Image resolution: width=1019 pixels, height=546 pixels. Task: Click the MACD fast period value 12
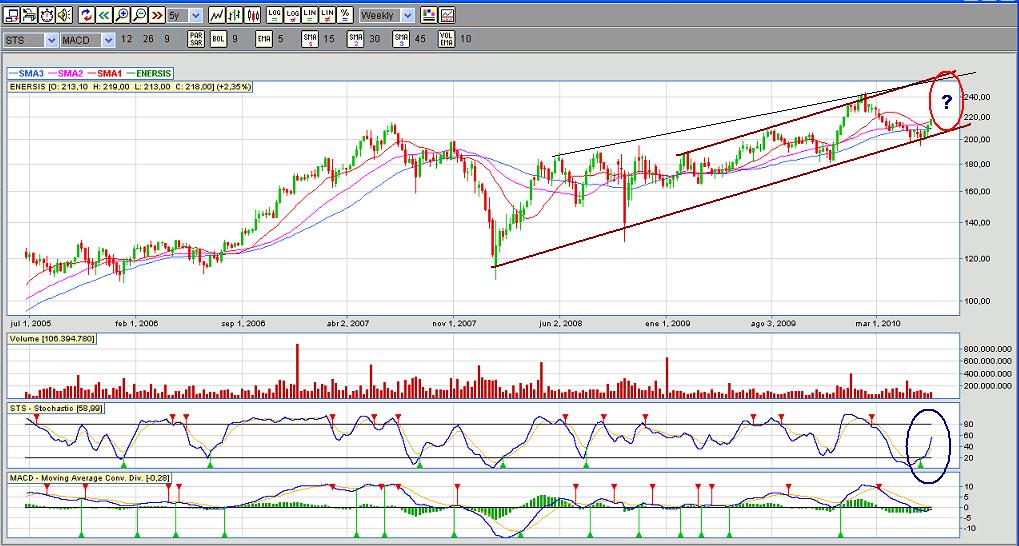(126, 39)
